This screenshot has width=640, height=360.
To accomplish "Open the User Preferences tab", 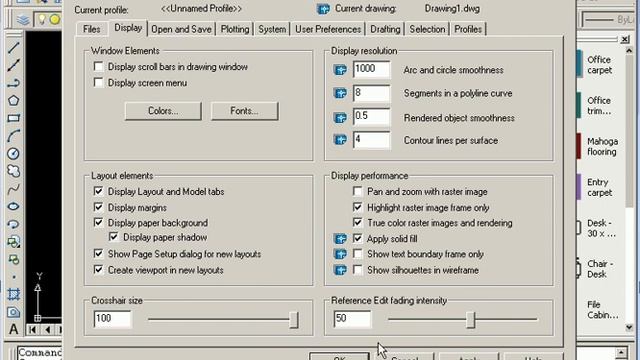I will tap(328, 29).
